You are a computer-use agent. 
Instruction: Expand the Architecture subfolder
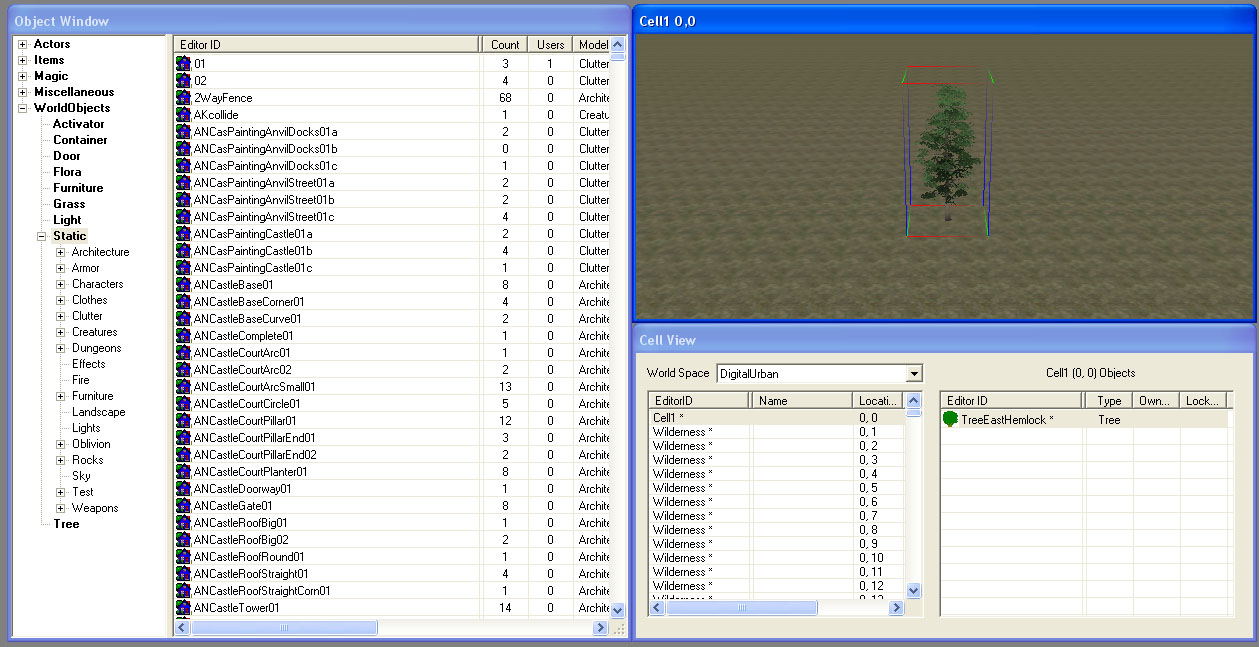[x=61, y=252]
